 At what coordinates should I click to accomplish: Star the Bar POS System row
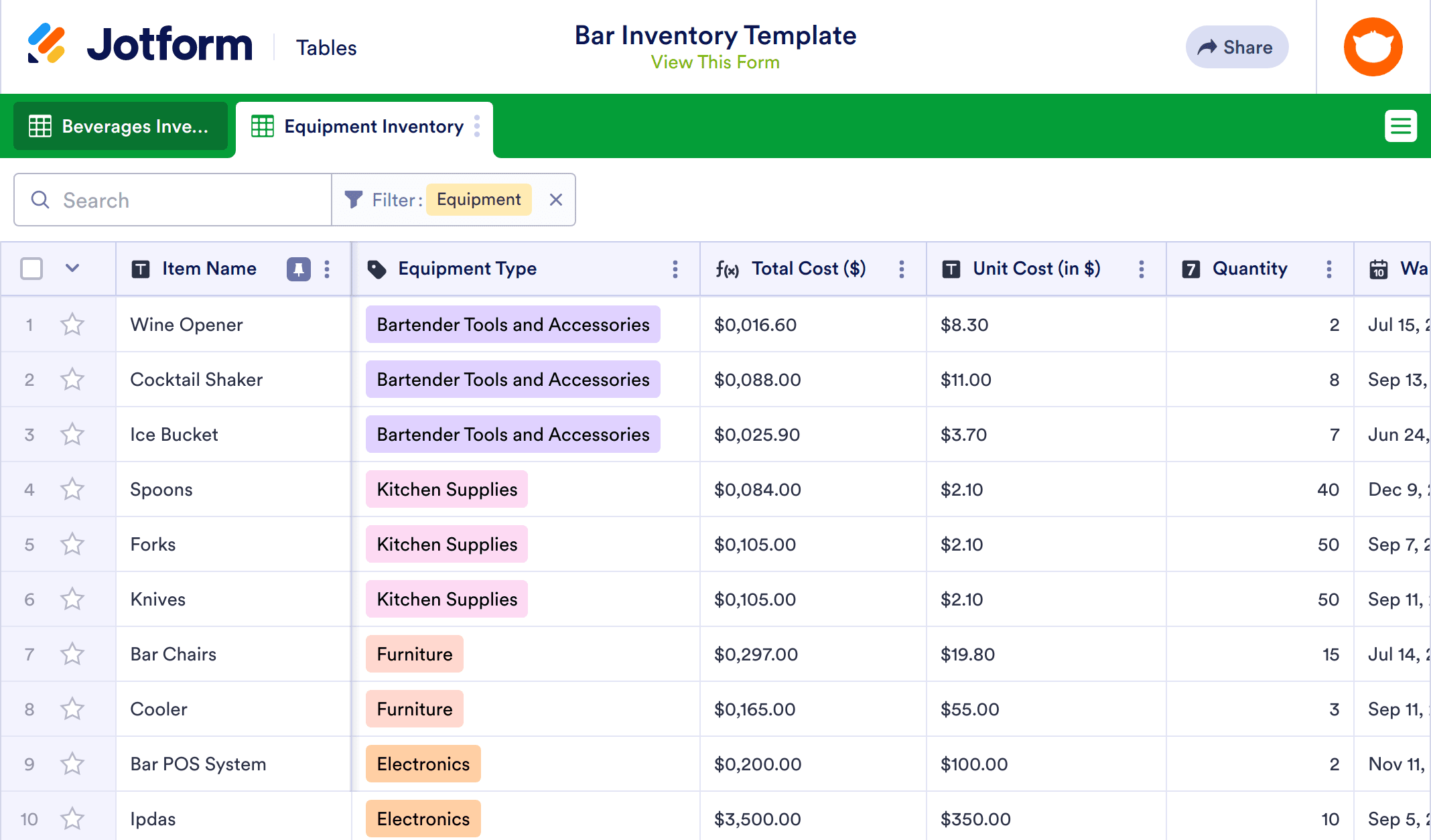coord(72,764)
